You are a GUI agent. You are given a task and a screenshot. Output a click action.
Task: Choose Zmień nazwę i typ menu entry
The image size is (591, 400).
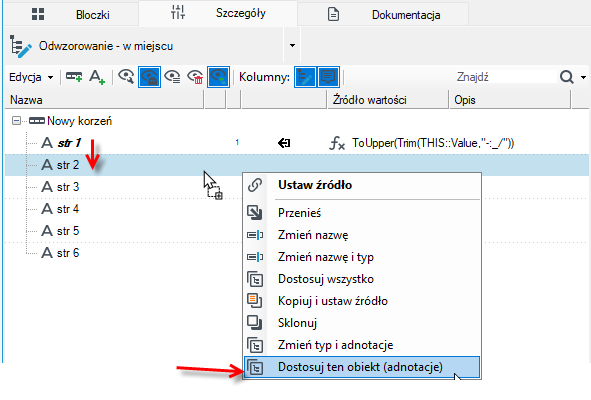[362, 257]
